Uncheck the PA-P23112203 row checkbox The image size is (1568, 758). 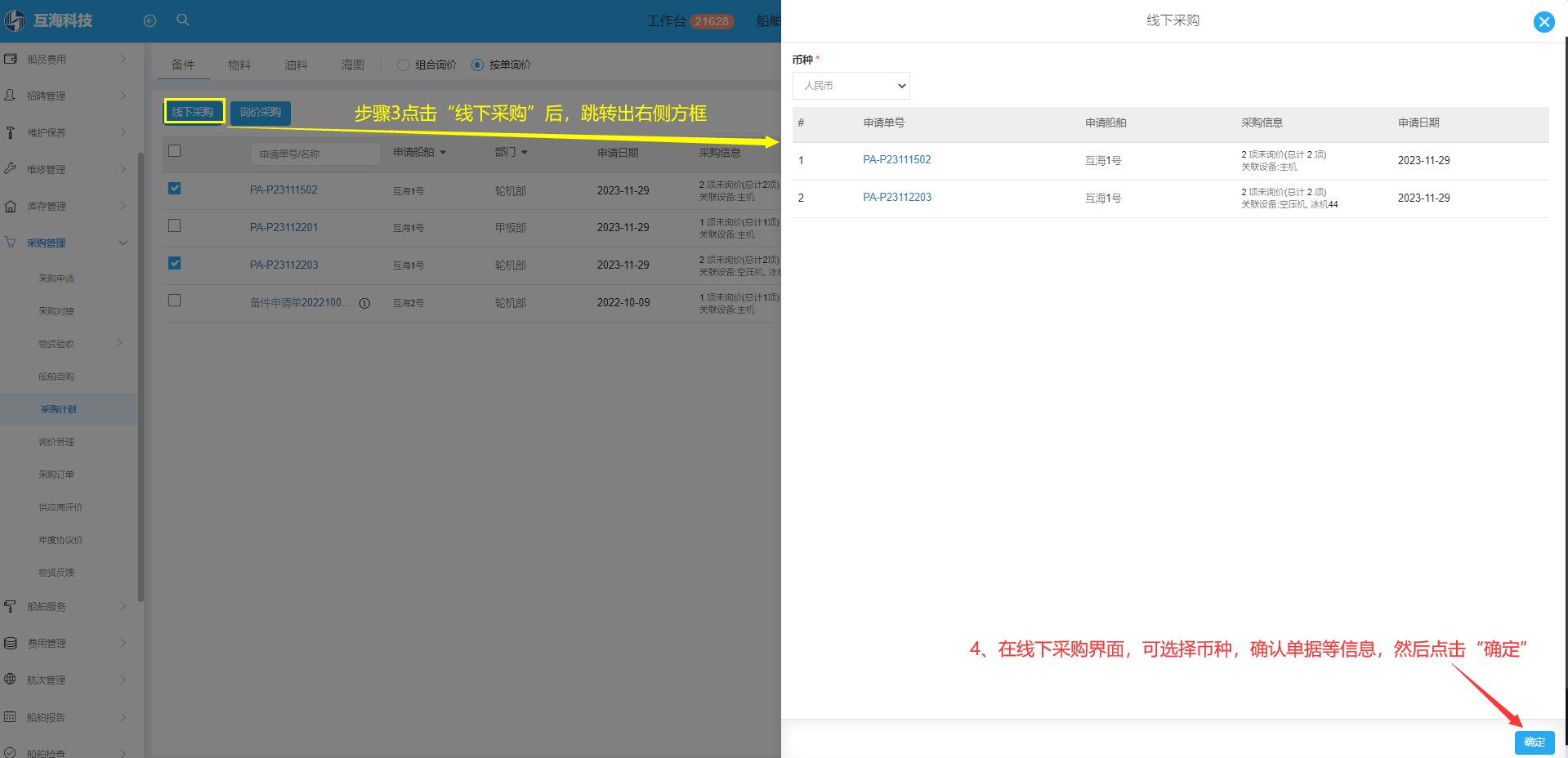(174, 263)
